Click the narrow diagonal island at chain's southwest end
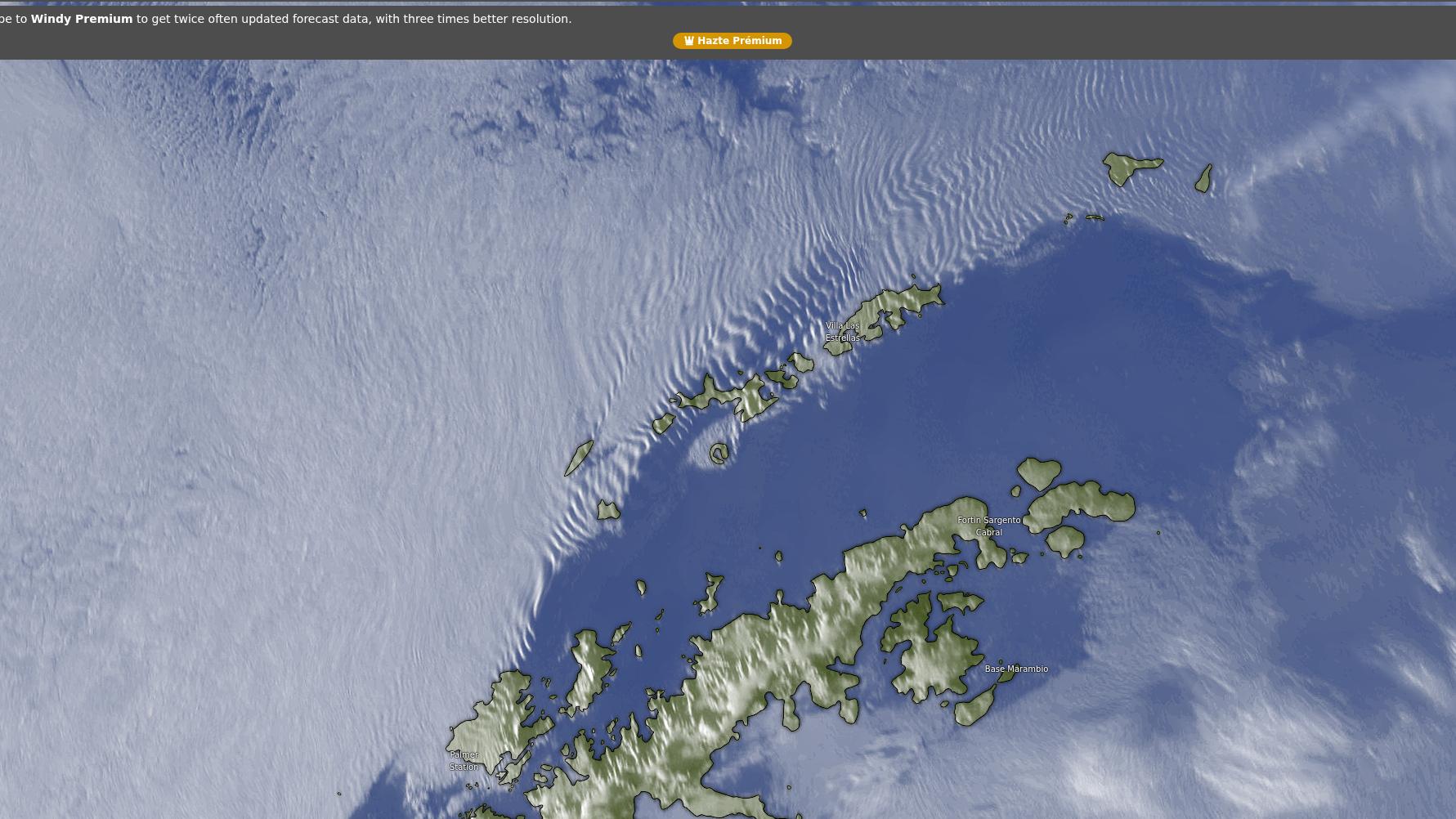Screen dimensions: 1456x819 click(579, 458)
